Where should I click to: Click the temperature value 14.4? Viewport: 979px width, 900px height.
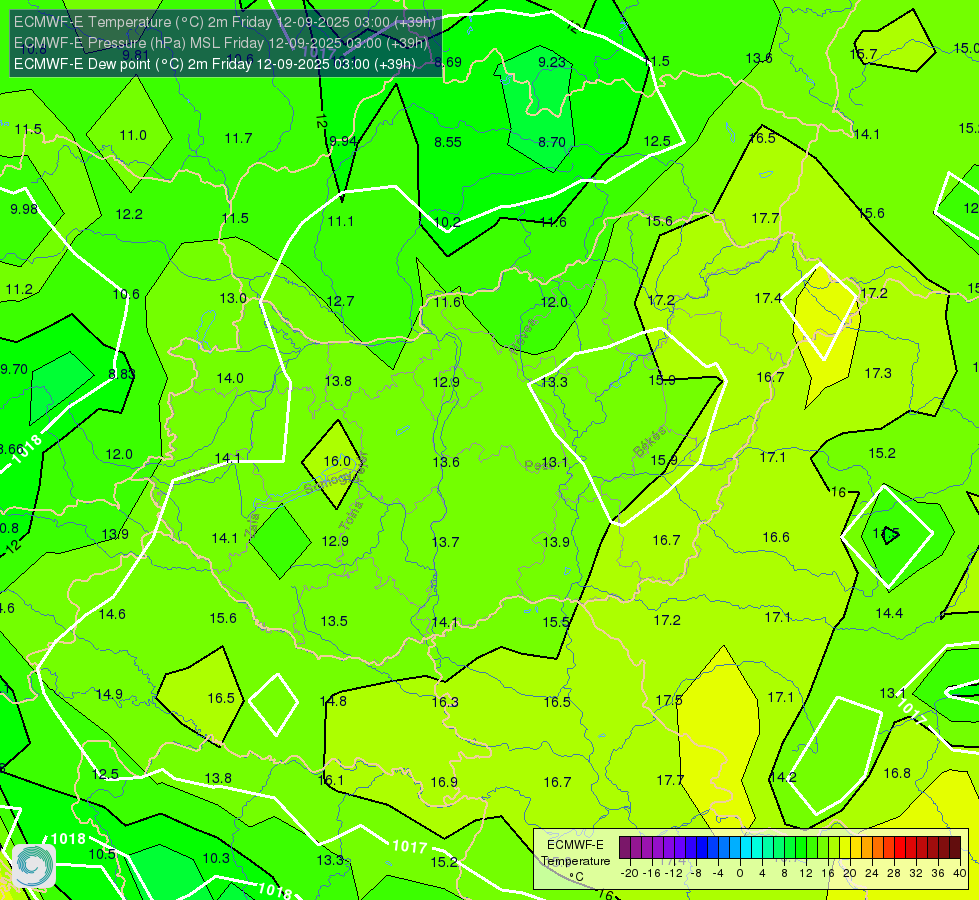(889, 613)
